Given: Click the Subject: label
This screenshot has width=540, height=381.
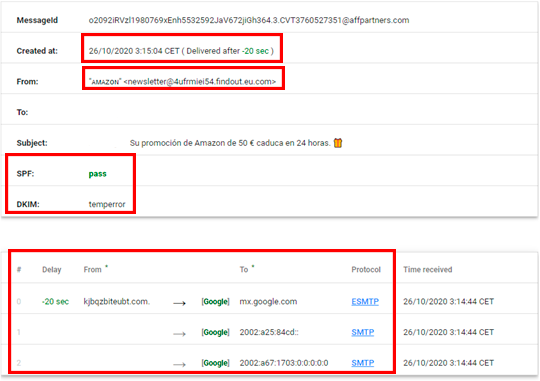Looking at the screenshot, I should tap(32, 143).
